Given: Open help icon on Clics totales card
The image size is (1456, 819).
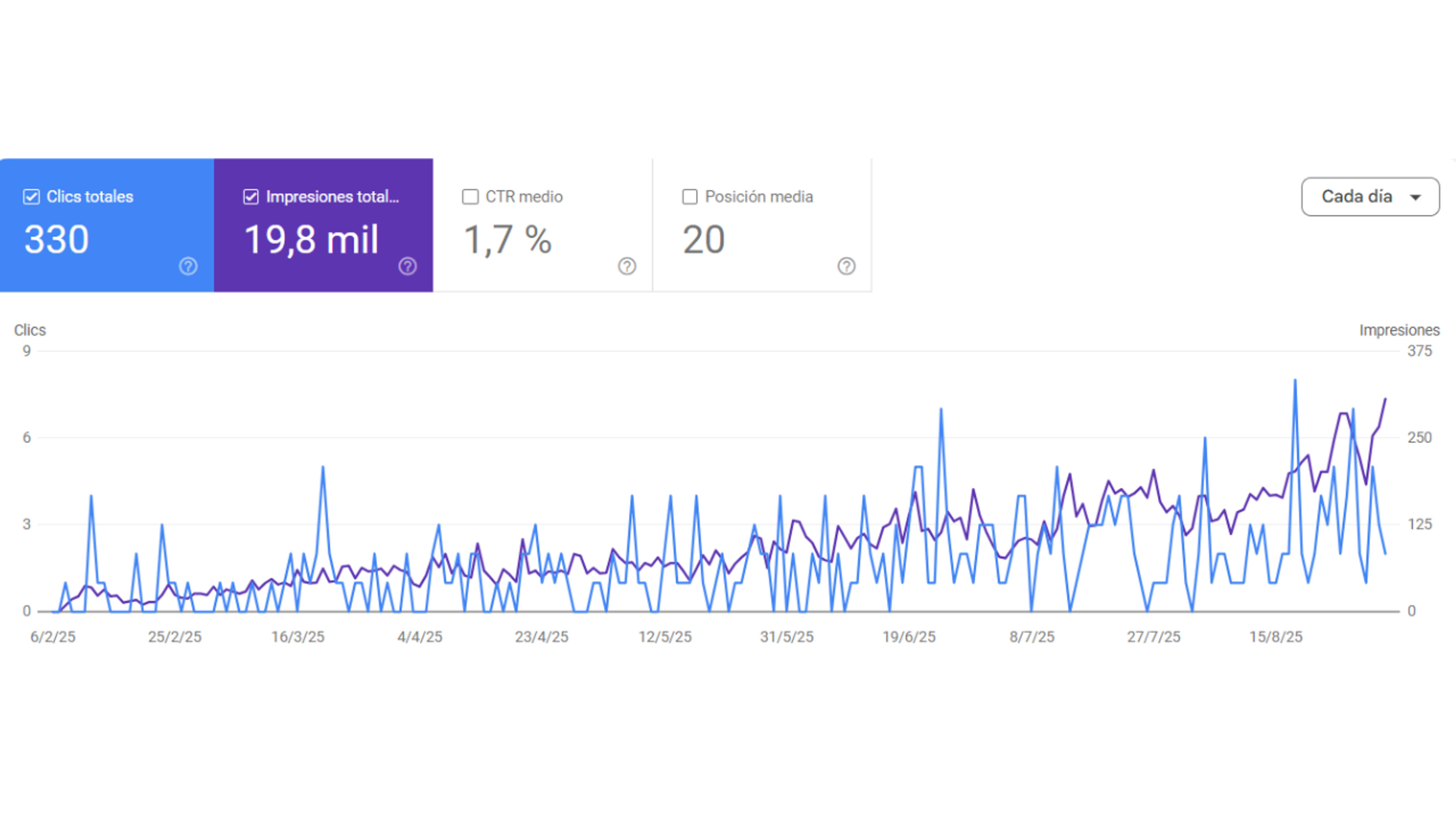Looking at the screenshot, I should pos(188,266).
